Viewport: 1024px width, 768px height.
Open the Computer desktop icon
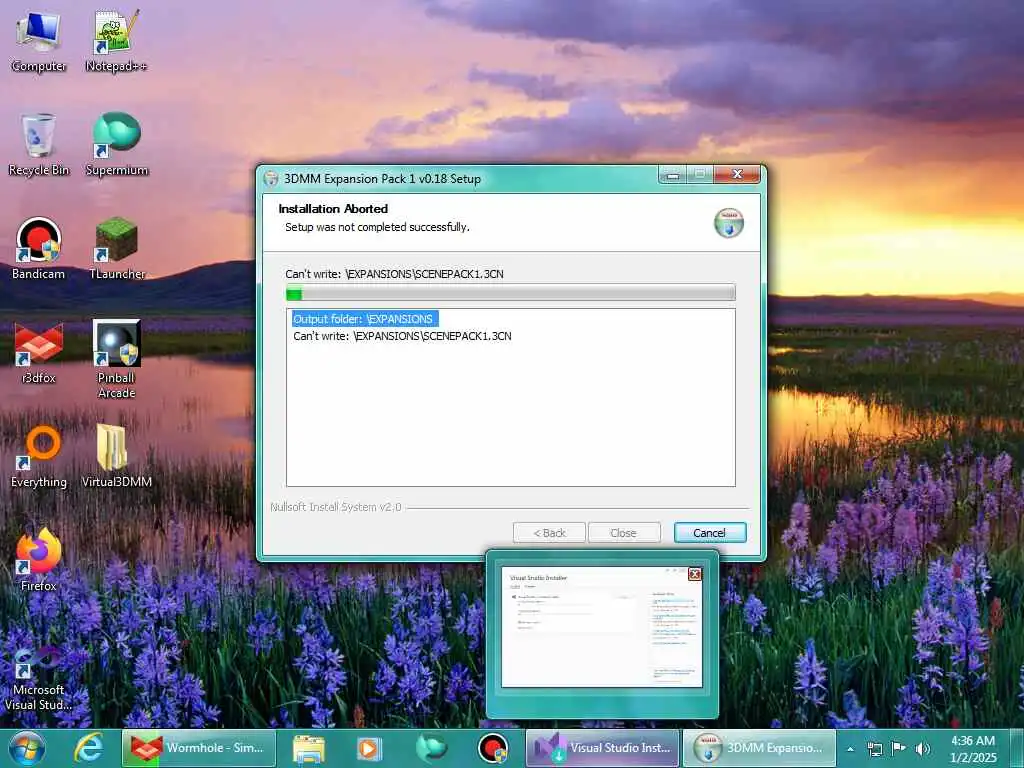click(x=39, y=40)
